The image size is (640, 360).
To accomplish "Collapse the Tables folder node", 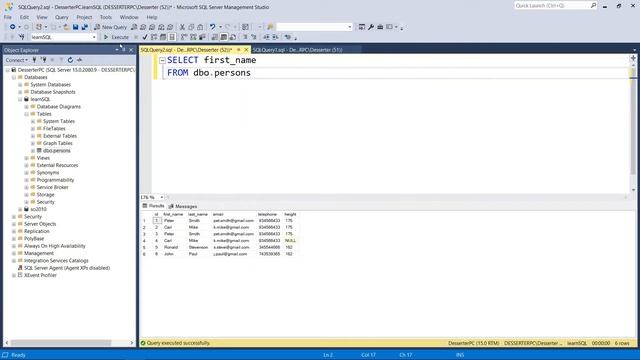I will [27, 114].
